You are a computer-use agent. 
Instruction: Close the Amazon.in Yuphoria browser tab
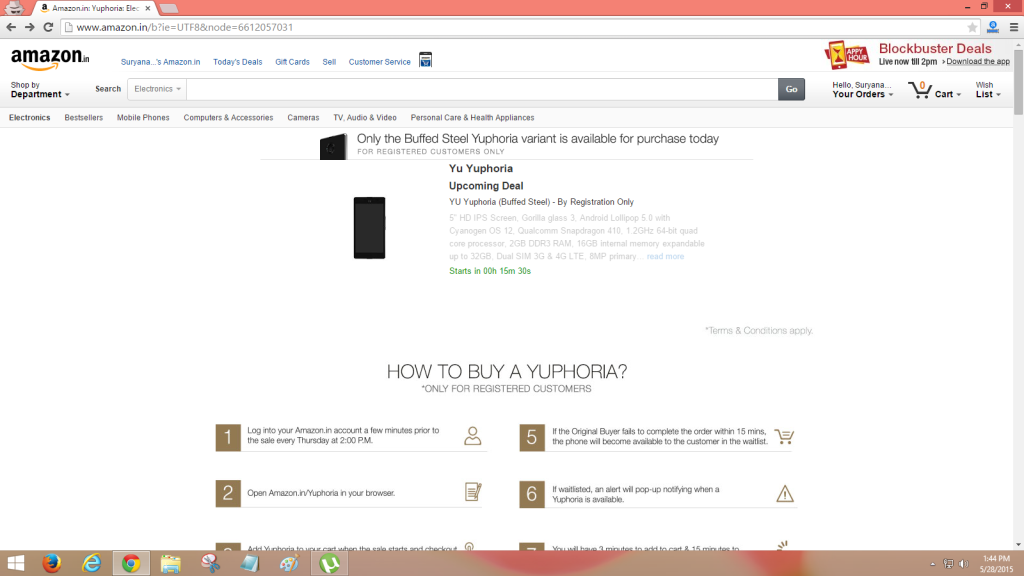click(148, 8)
